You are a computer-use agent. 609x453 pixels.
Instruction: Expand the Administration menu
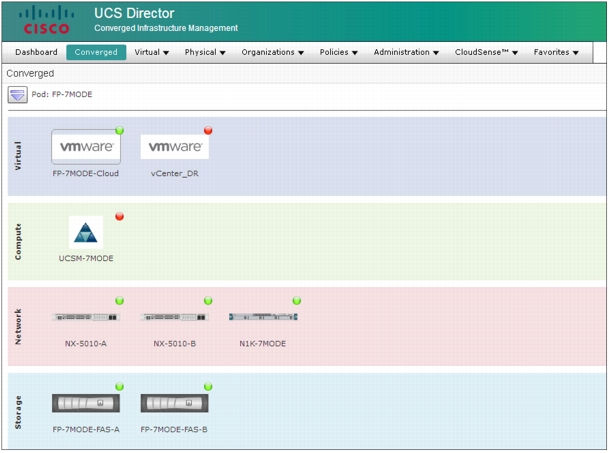pyautogui.click(x=406, y=52)
